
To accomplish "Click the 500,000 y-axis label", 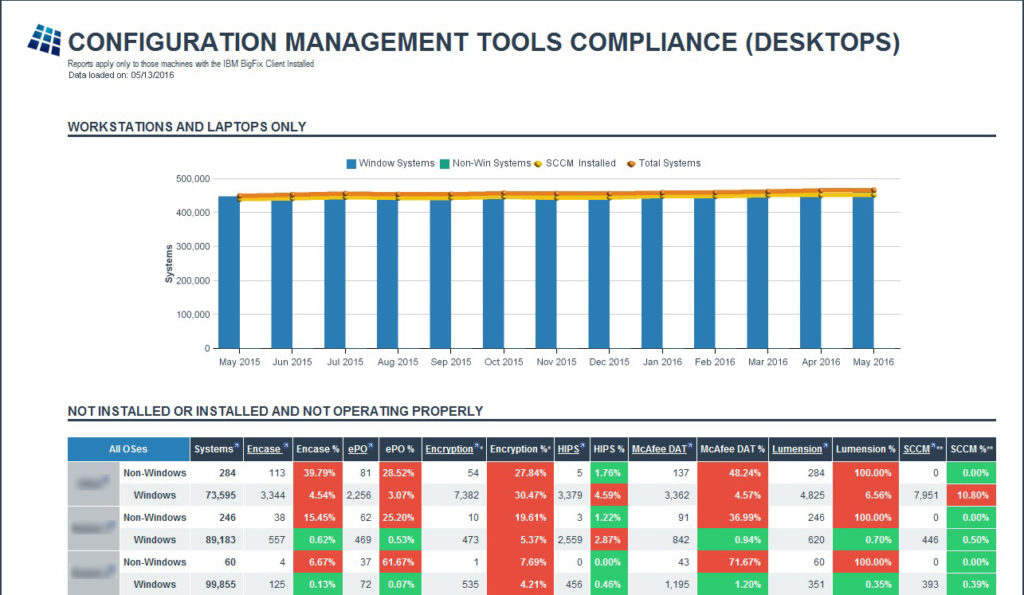I will (x=193, y=179).
